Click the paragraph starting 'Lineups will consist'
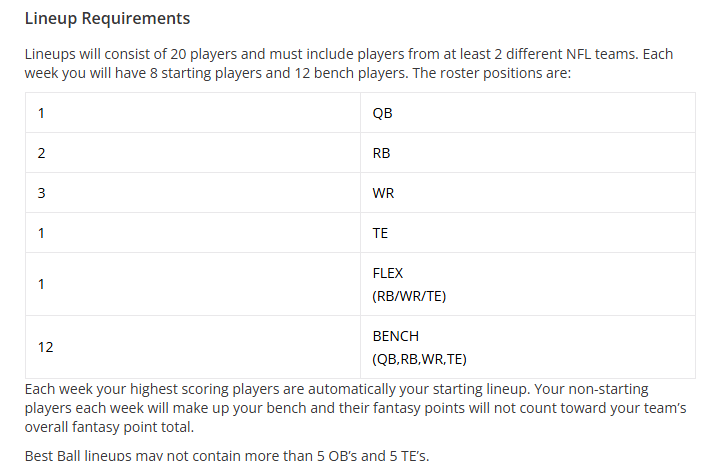717x469 pixels. tap(349, 64)
